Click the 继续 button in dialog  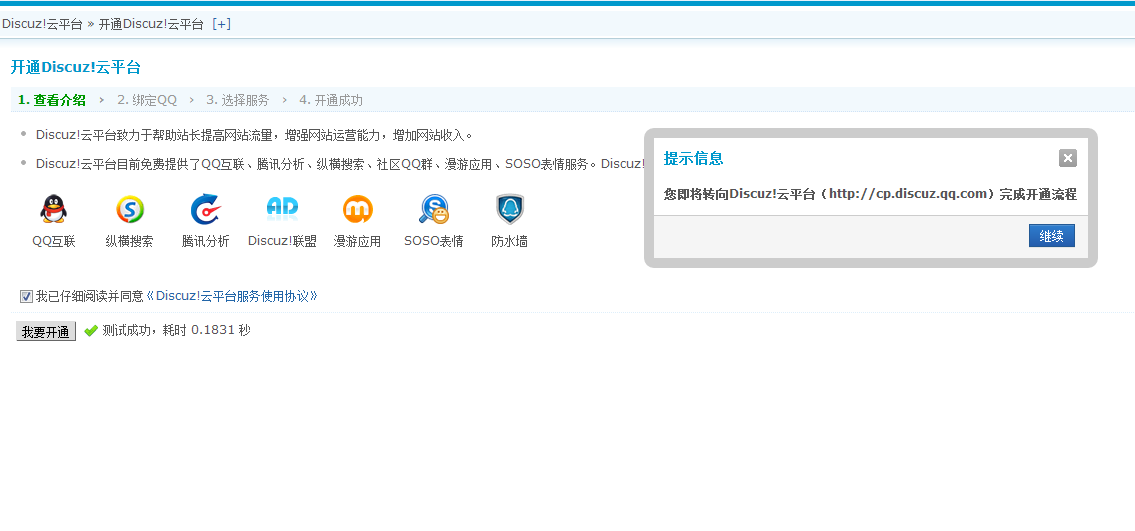click(x=1051, y=236)
